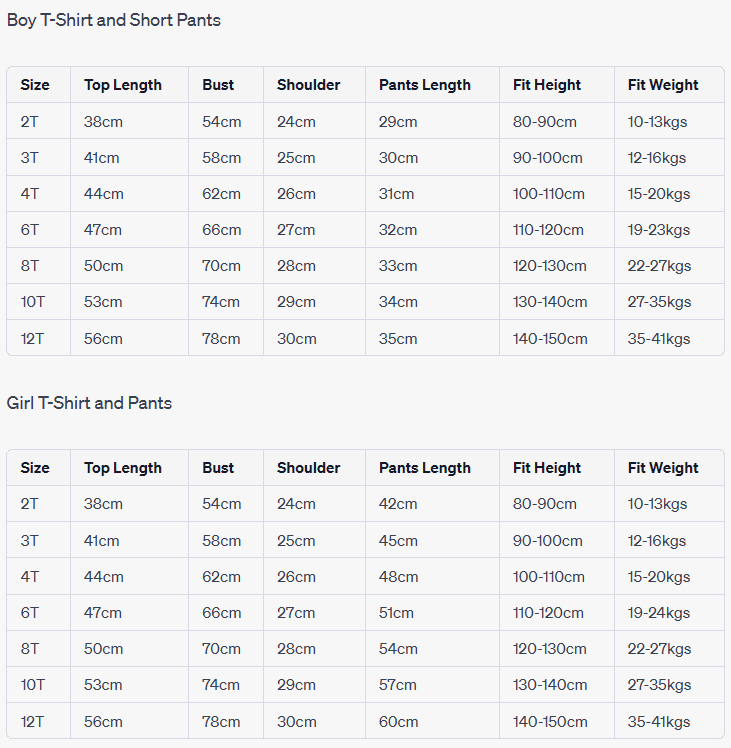This screenshot has width=731, height=748.
Task: Click girl table Bust header
Action: 218,468
